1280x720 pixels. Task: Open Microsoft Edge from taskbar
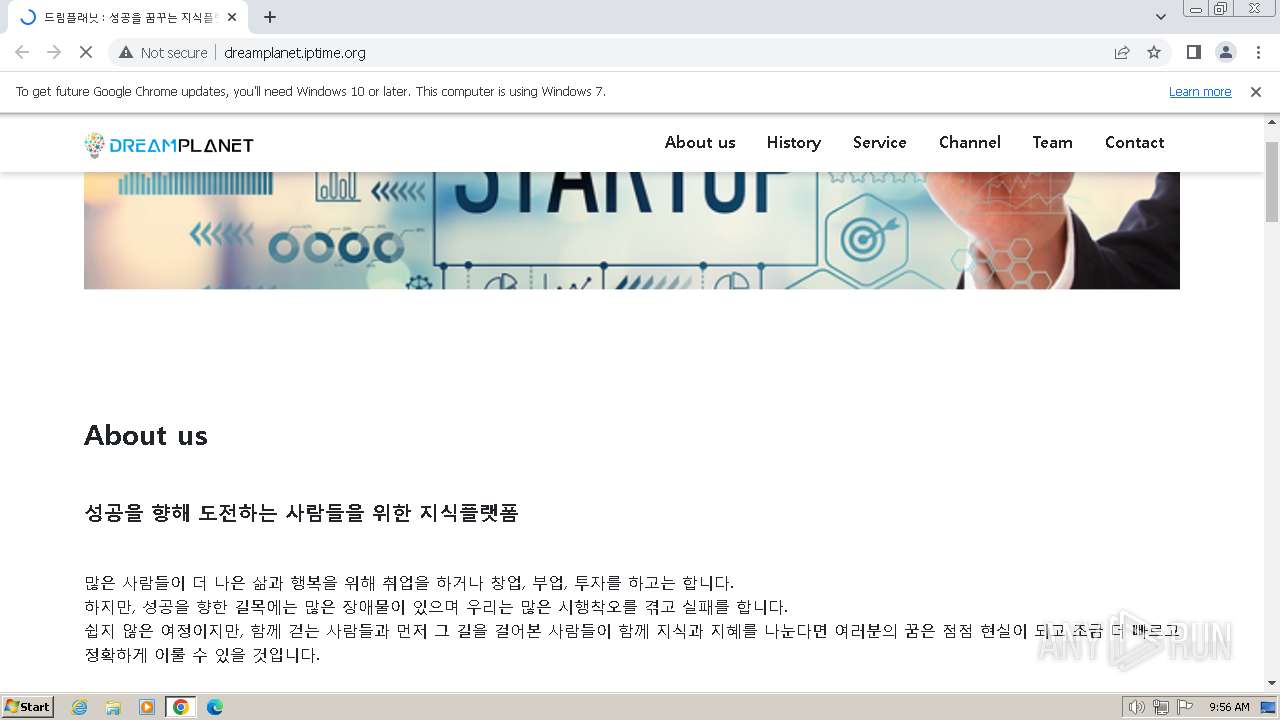(215, 707)
